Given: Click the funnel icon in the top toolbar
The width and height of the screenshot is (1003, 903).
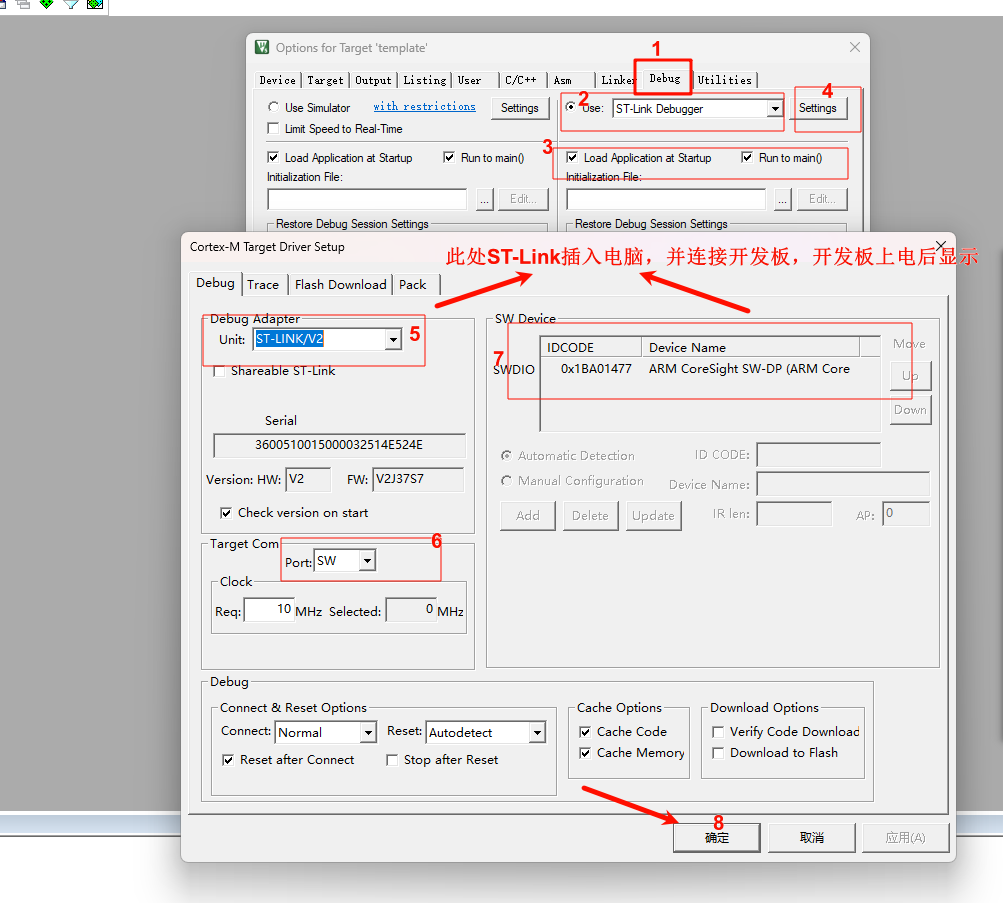Looking at the screenshot, I should point(70,4).
